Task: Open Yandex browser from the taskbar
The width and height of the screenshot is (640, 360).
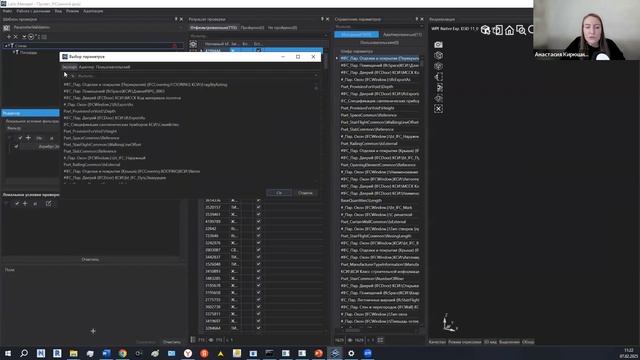Action: pyautogui.click(x=188, y=353)
